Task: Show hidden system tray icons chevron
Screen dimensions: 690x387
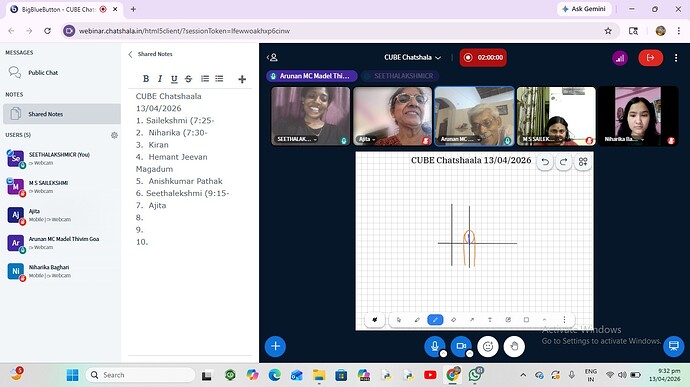Action: coord(523,375)
